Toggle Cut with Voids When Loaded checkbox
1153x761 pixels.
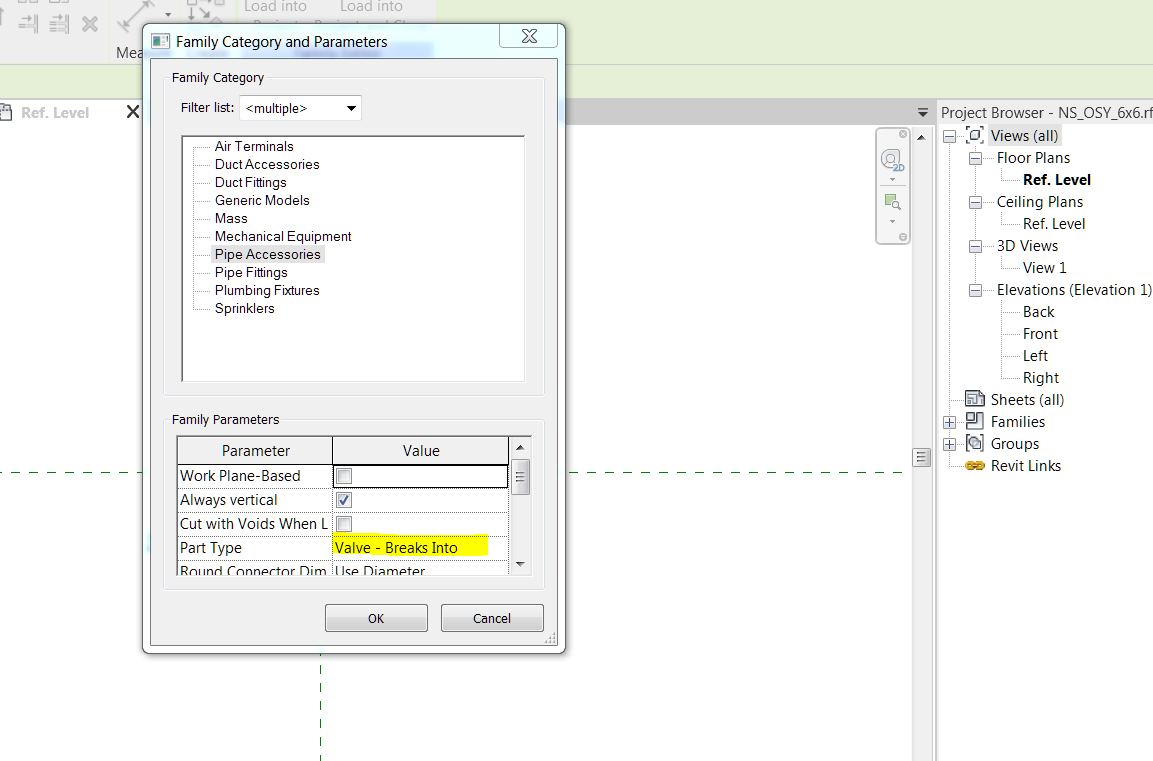(x=343, y=524)
